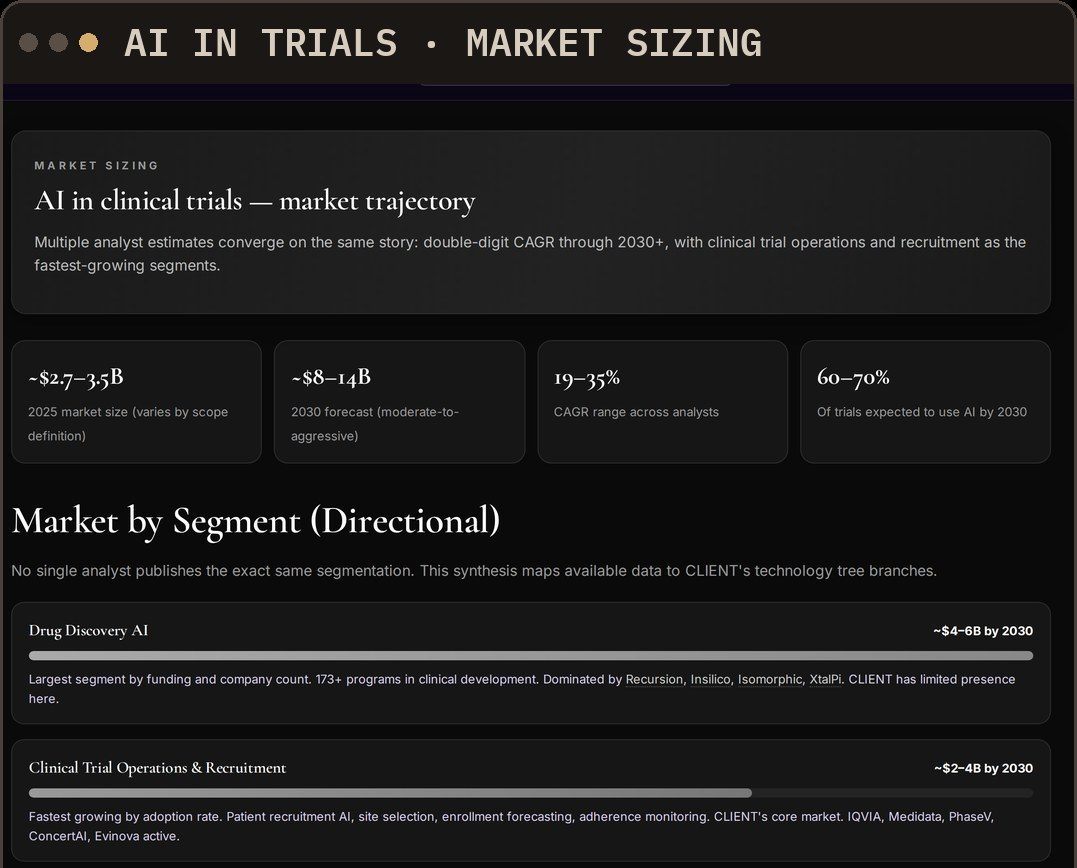The height and width of the screenshot is (868, 1077).
Task: Click the 'Largest segment by funding' description
Action: pos(522,689)
